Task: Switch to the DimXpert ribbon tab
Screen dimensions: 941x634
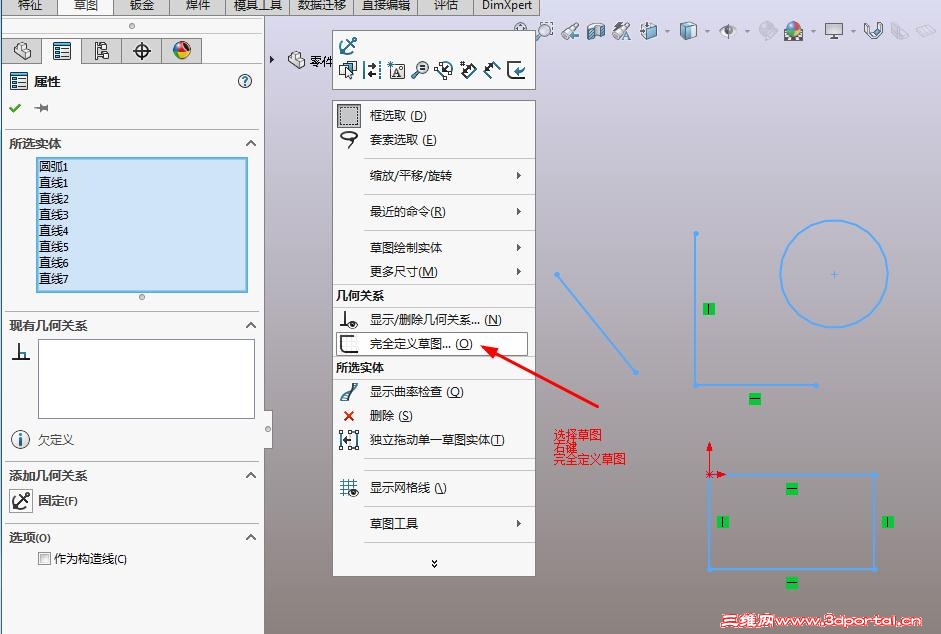Action: [507, 6]
